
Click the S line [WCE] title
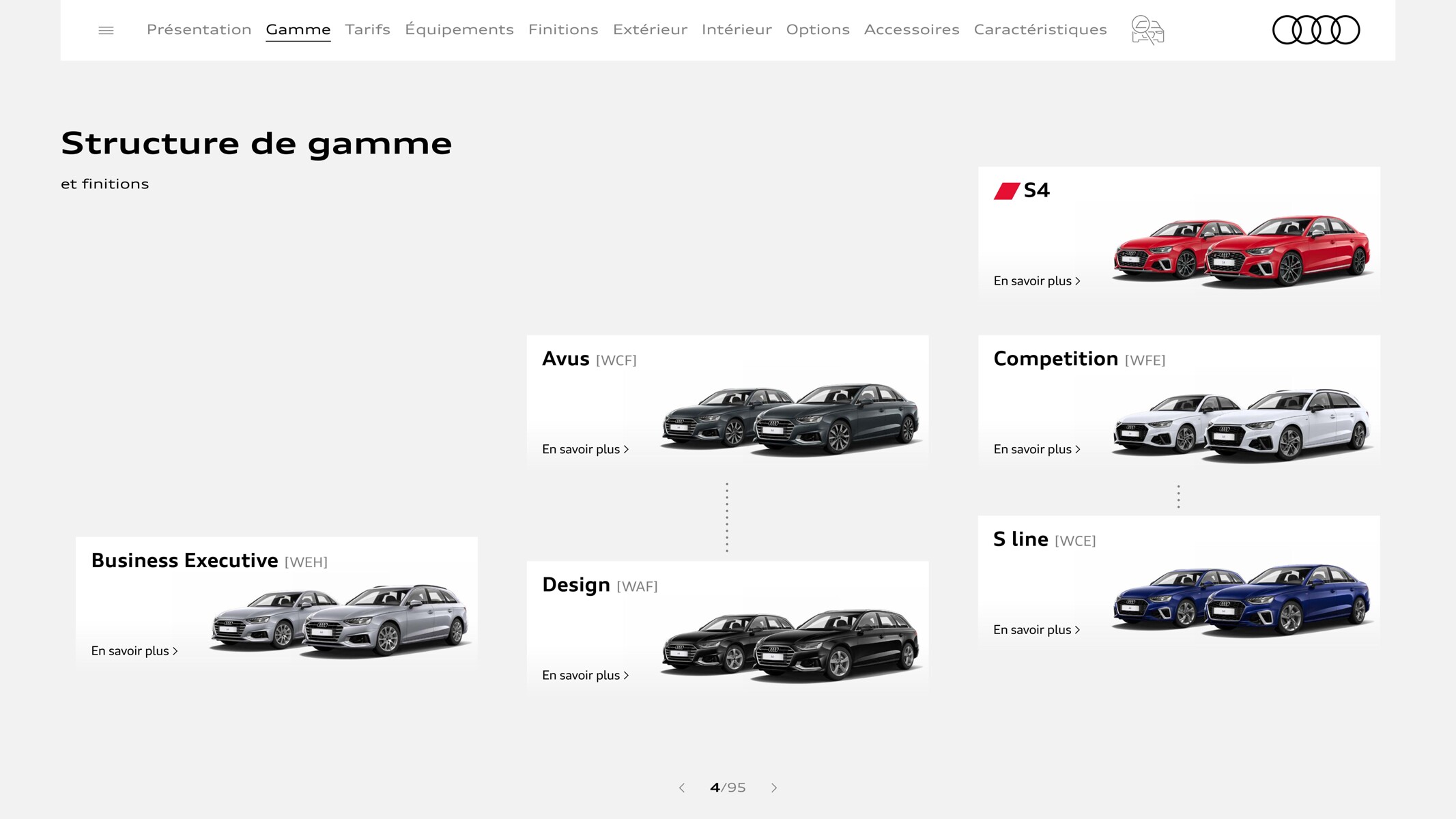[1044, 540]
